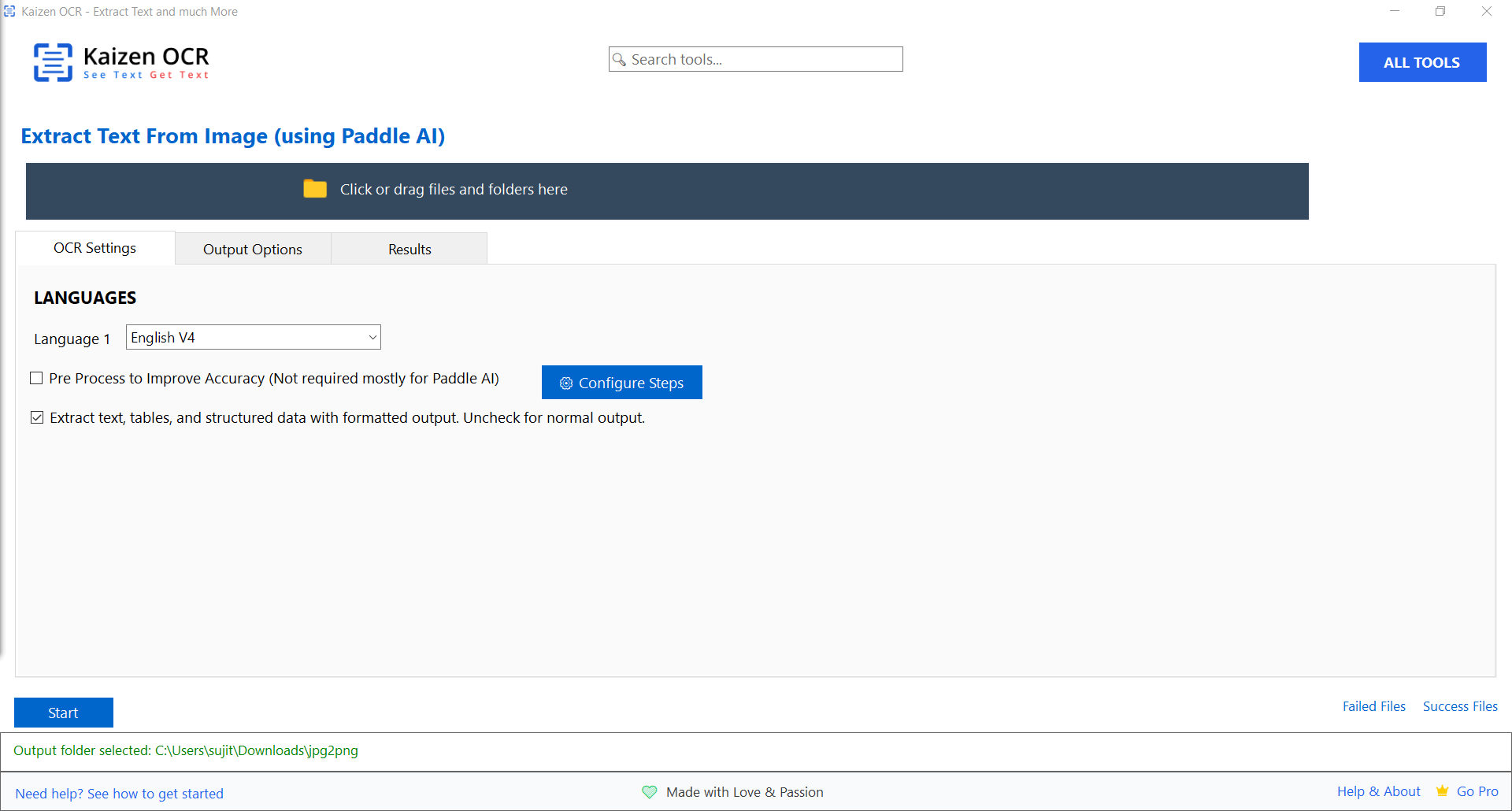The image size is (1512, 811).
Task: Switch to the Output Options tab
Action: pos(252,249)
